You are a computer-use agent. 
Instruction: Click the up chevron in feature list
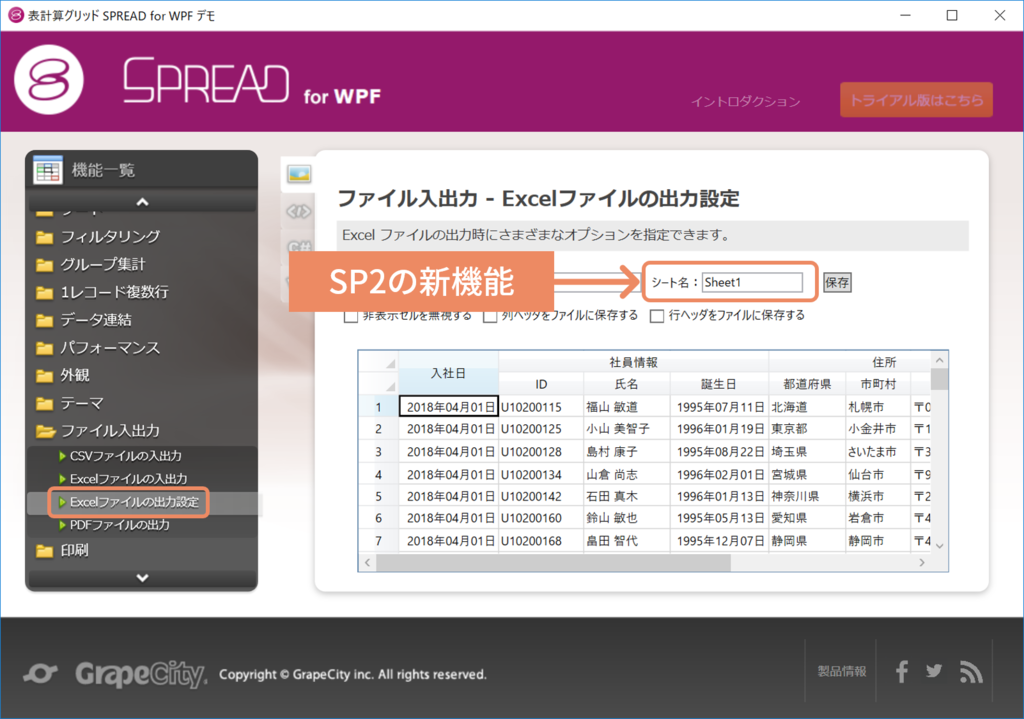pyautogui.click(x=142, y=202)
